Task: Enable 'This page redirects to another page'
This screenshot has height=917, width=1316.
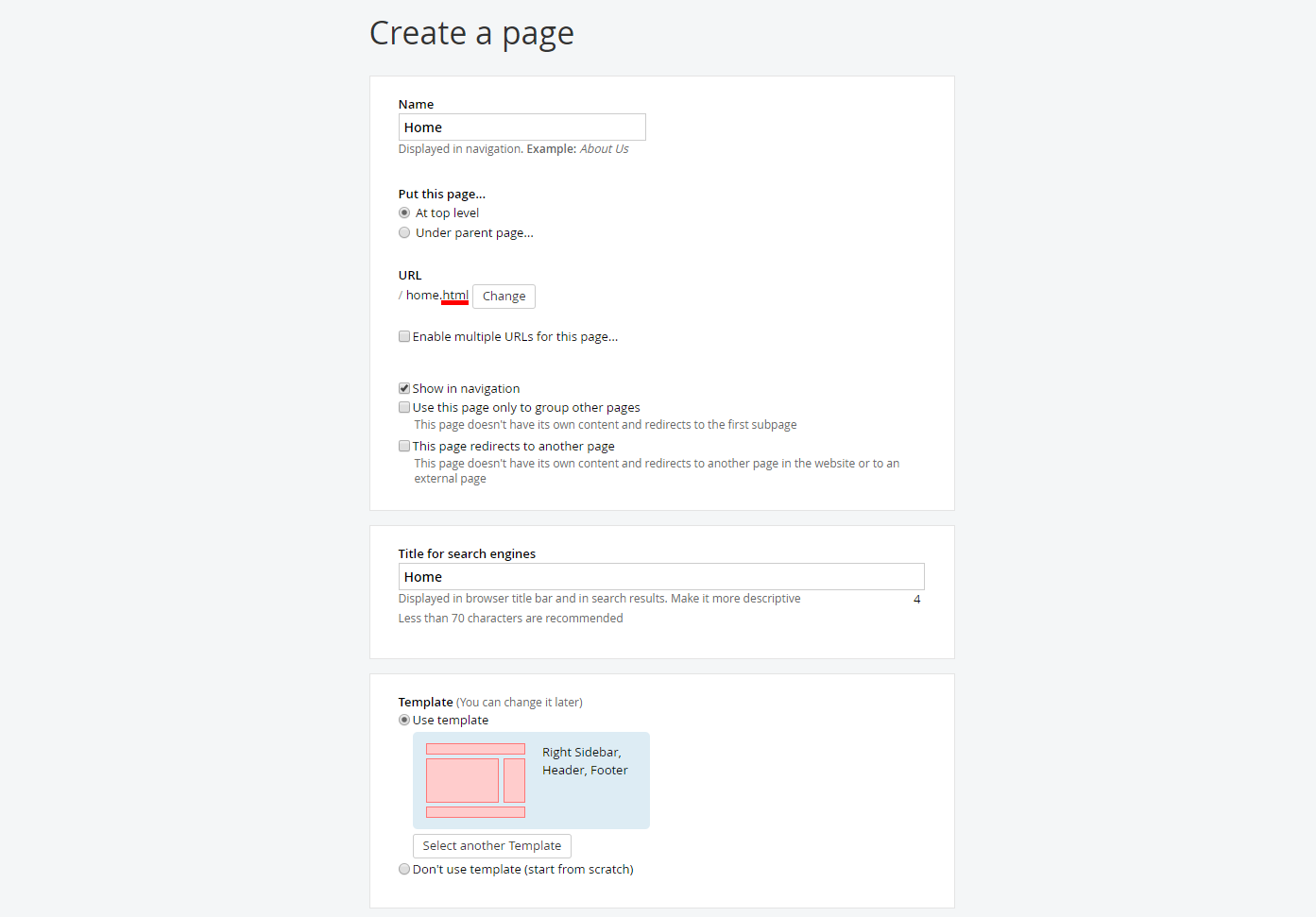Action: [x=404, y=446]
